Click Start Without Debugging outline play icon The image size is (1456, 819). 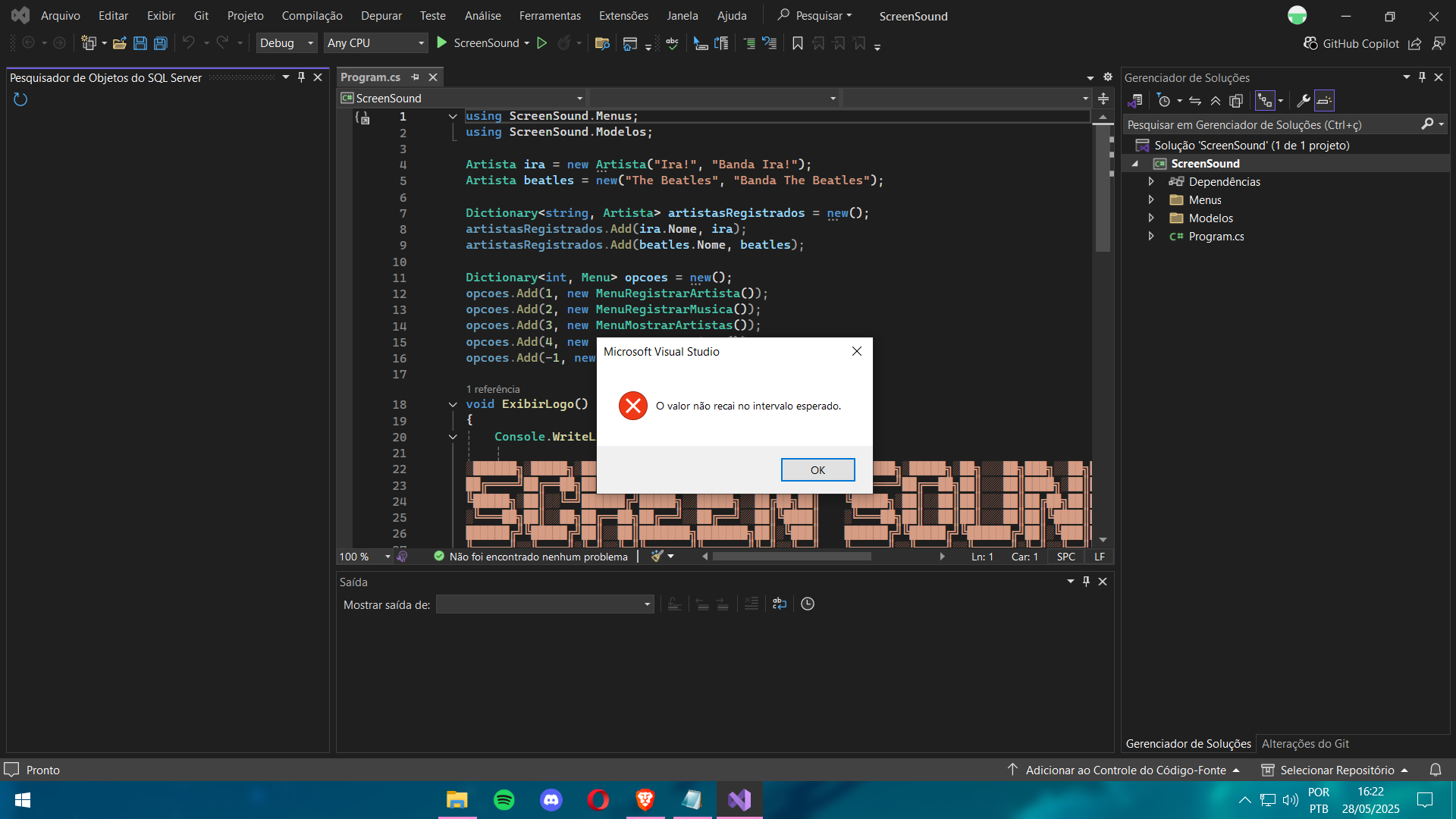[542, 43]
